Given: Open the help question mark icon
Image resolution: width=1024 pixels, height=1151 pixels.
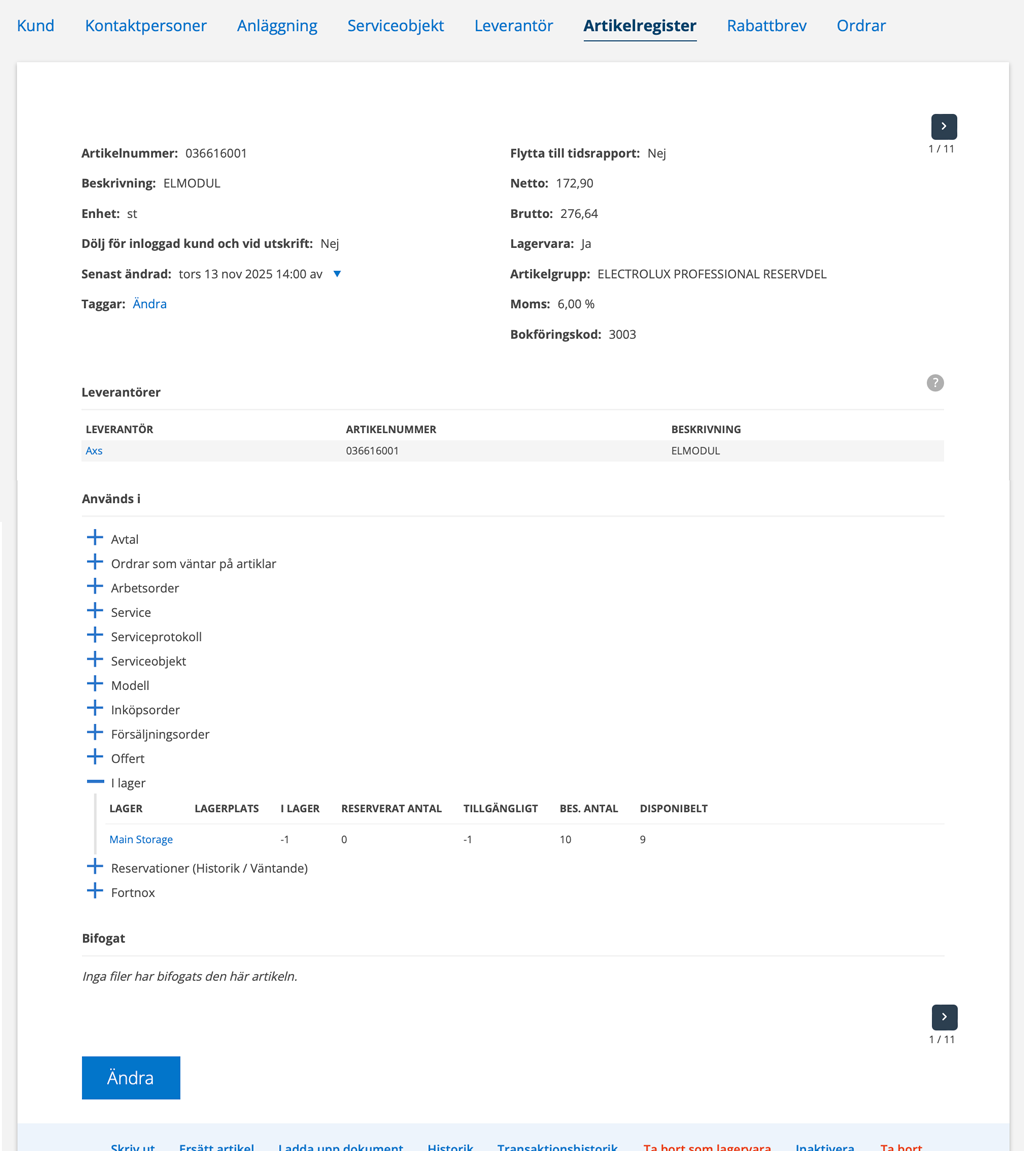Looking at the screenshot, I should tap(935, 383).
